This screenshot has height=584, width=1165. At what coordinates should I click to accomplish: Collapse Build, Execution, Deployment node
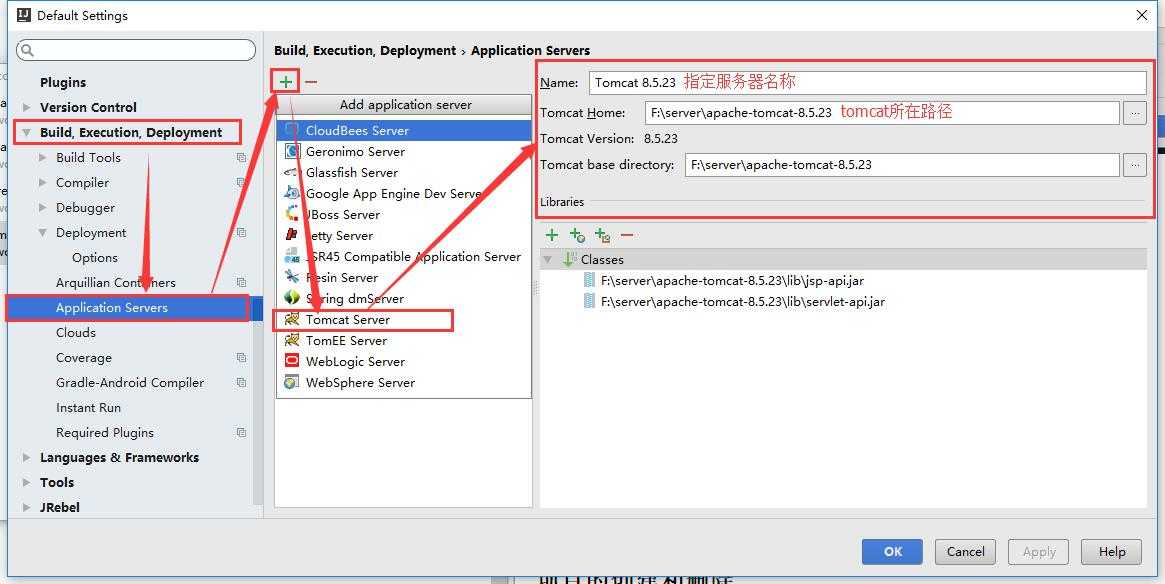(27, 133)
